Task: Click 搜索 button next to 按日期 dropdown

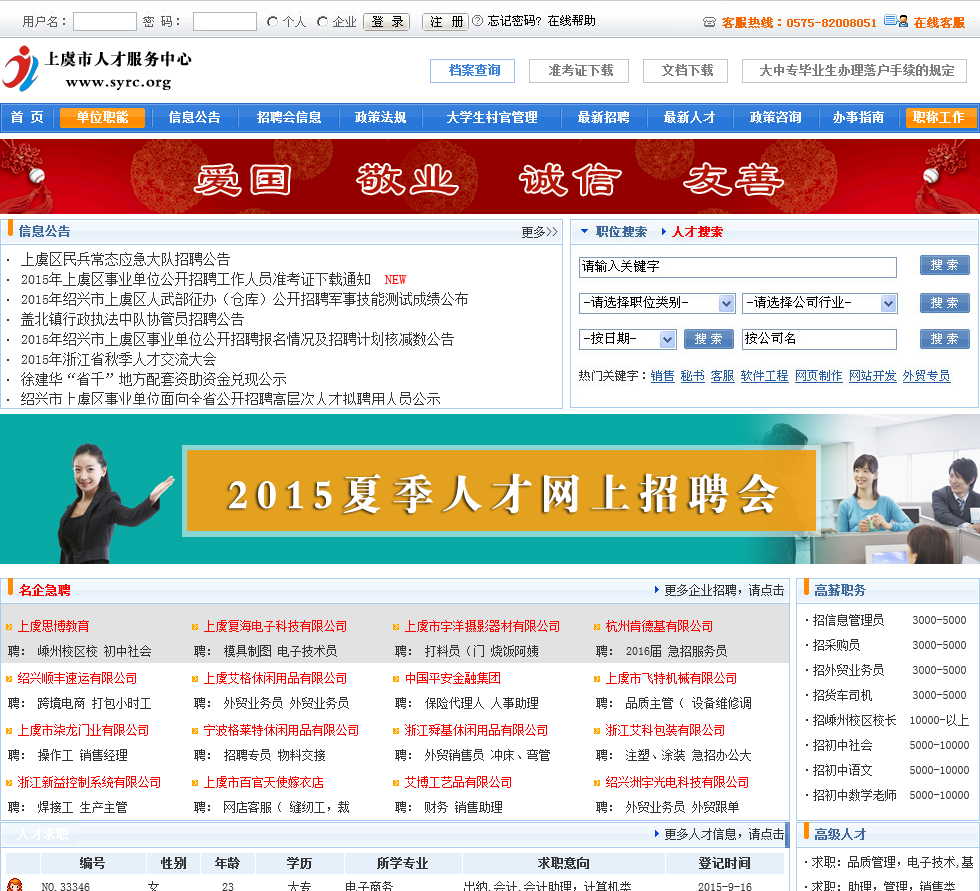Action: pos(709,339)
